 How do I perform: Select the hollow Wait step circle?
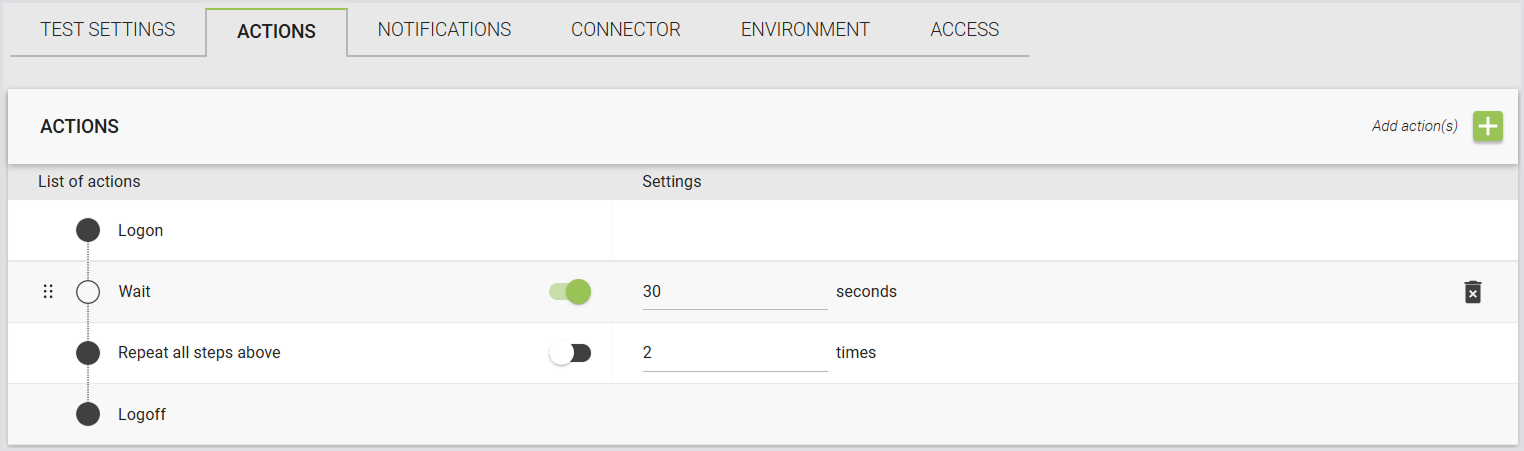click(88, 292)
